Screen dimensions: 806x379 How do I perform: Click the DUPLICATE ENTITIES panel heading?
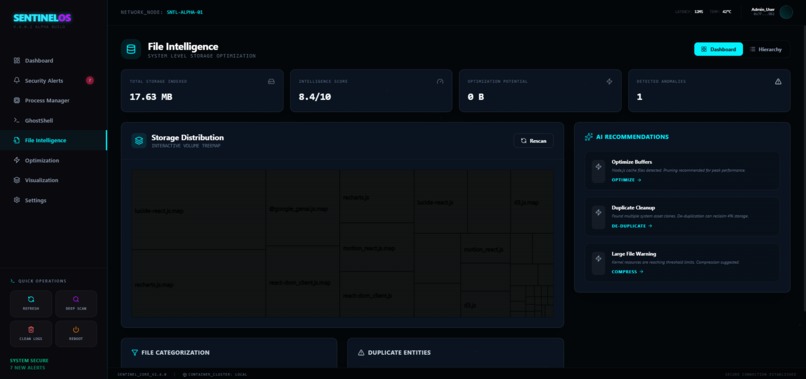pyautogui.click(x=399, y=353)
